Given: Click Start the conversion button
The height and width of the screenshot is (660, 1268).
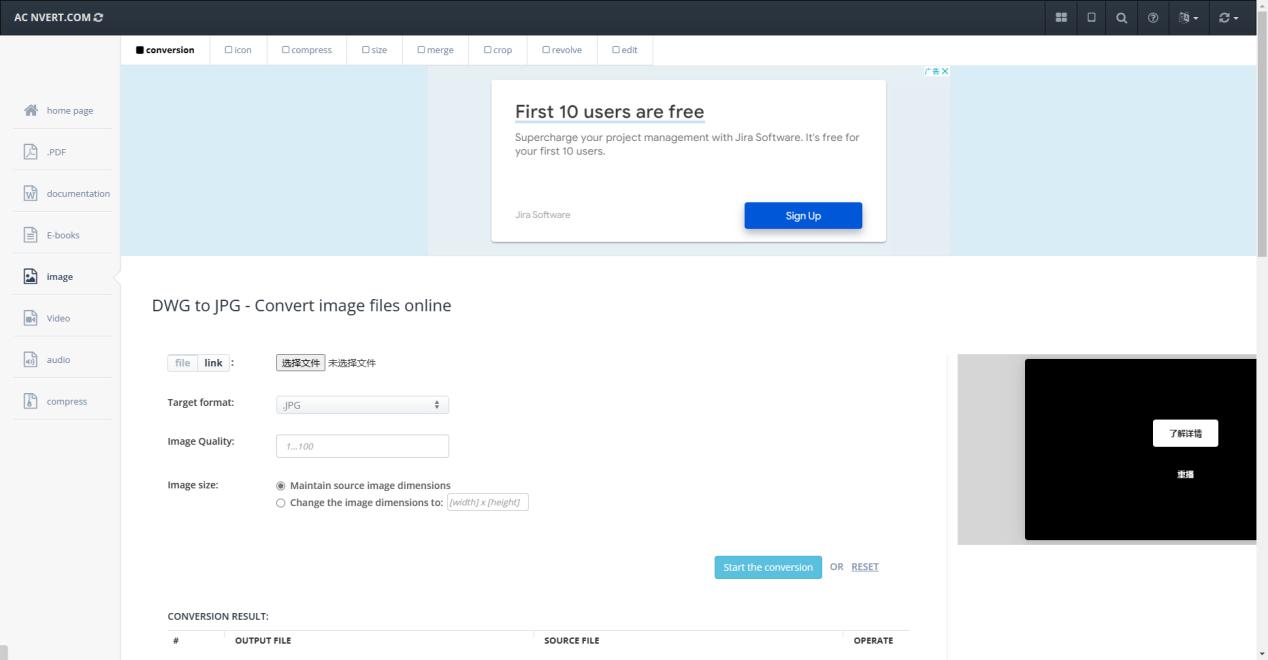Looking at the screenshot, I should click(767, 567).
